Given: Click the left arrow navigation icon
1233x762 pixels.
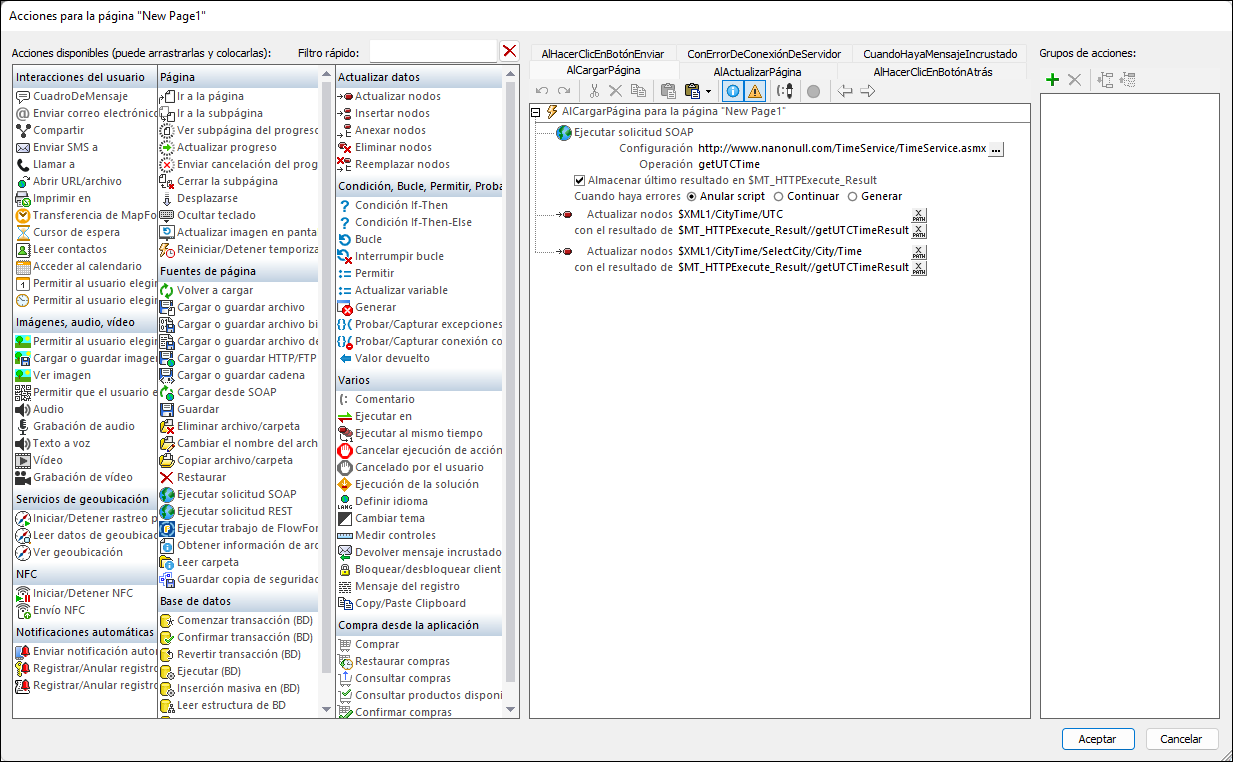Looking at the screenshot, I should coord(845,91).
